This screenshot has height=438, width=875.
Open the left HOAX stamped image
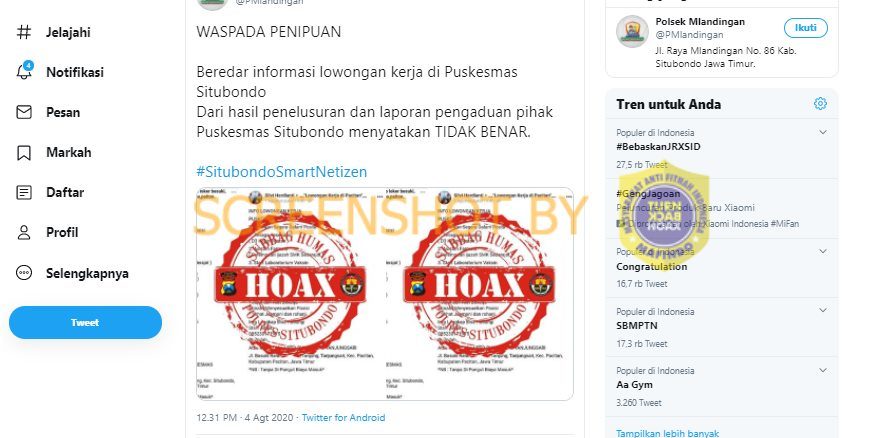tap(291, 294)
